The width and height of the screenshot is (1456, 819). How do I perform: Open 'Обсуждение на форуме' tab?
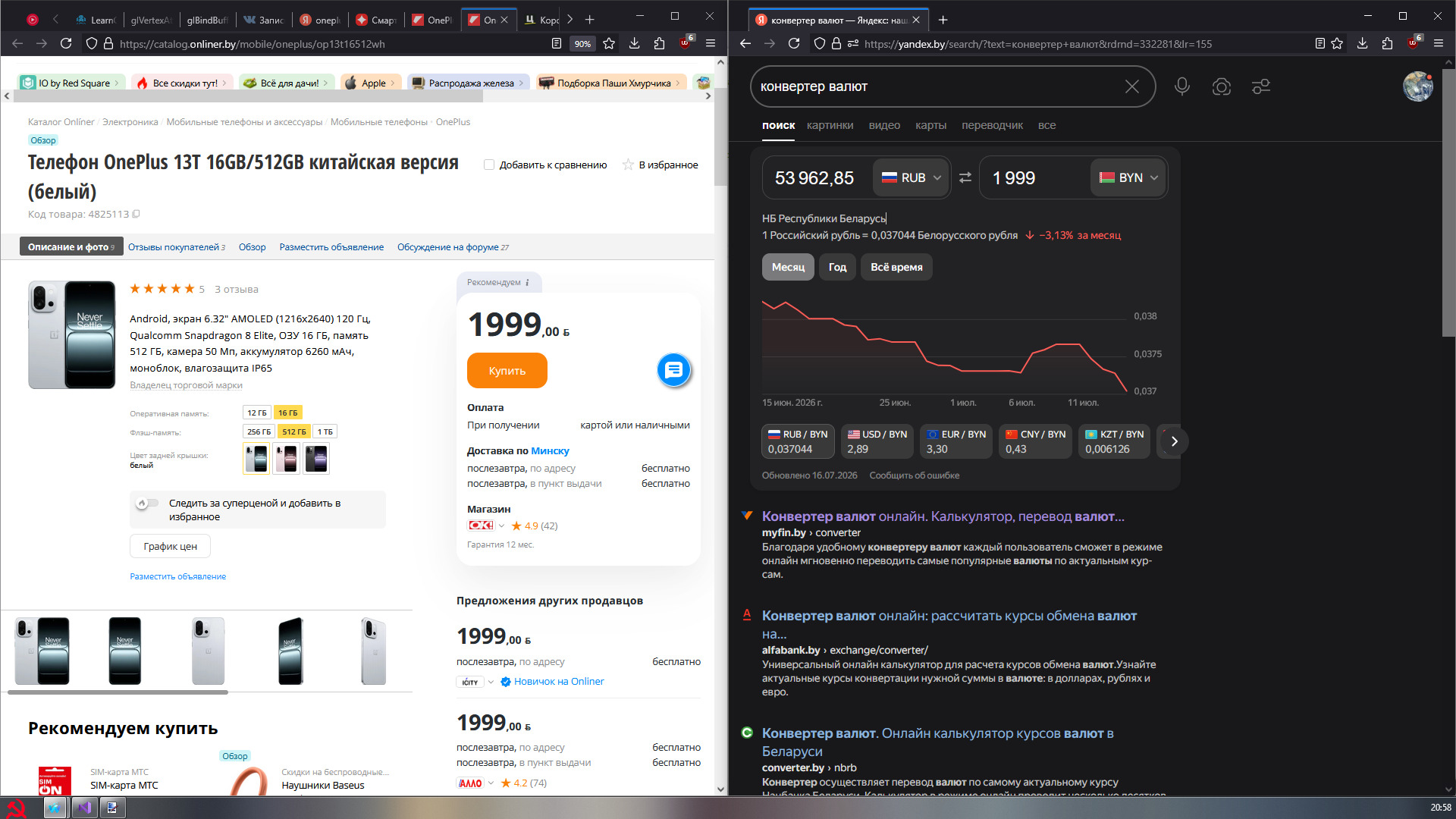click(x=453, y=247)
